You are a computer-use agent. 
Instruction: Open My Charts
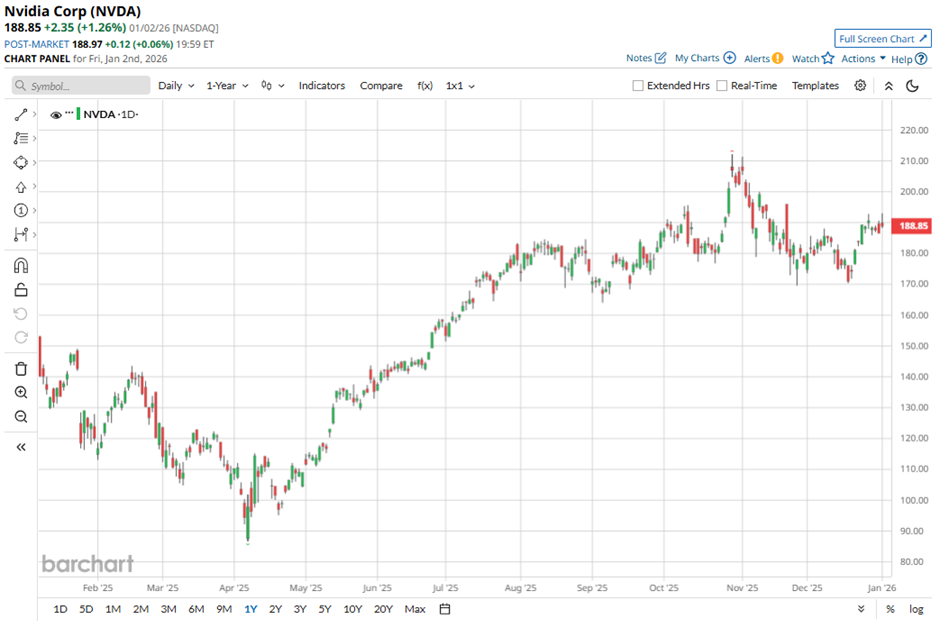tap(705, 58)
